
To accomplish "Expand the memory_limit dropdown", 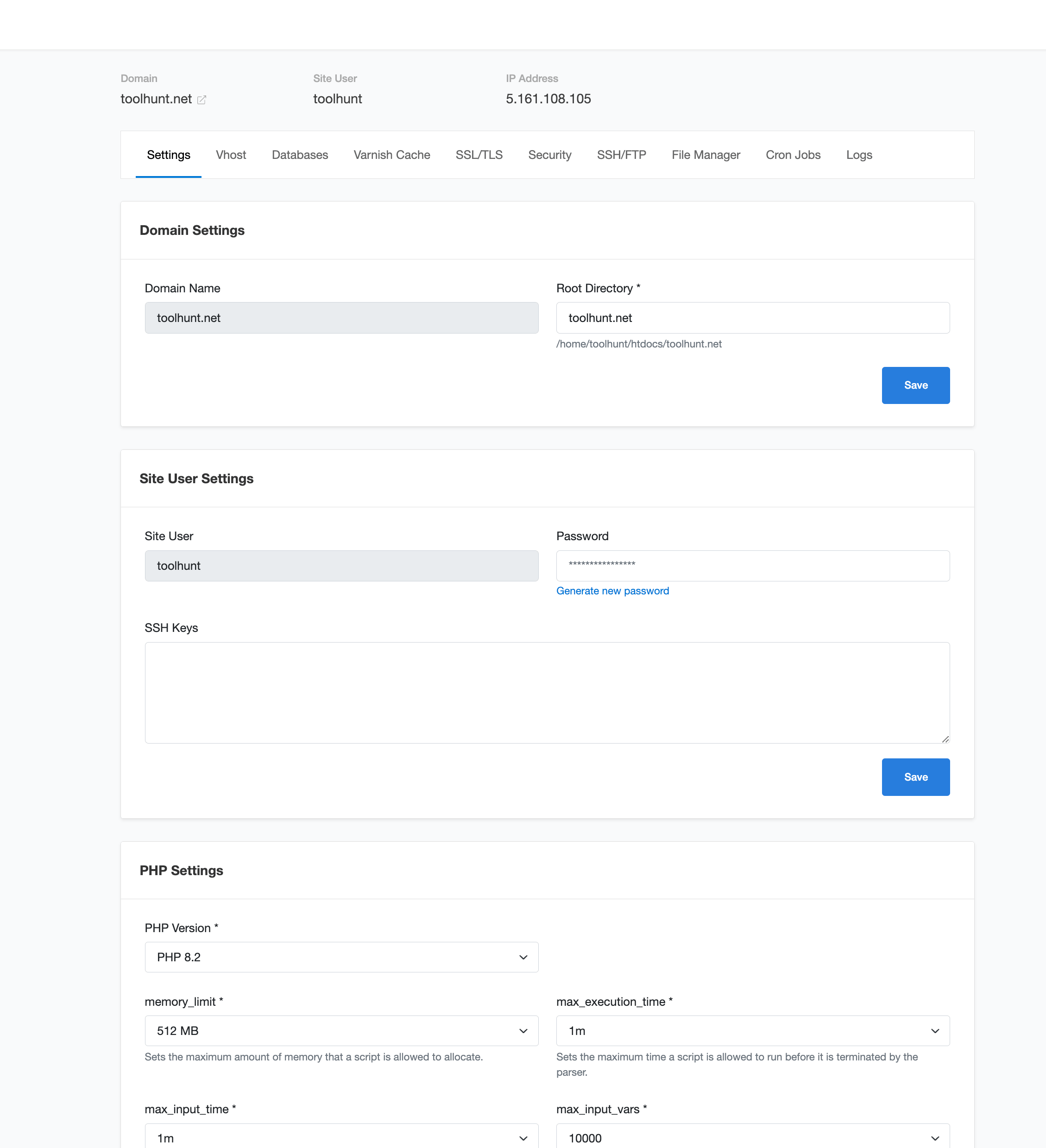I will [x=341, y=1031].
